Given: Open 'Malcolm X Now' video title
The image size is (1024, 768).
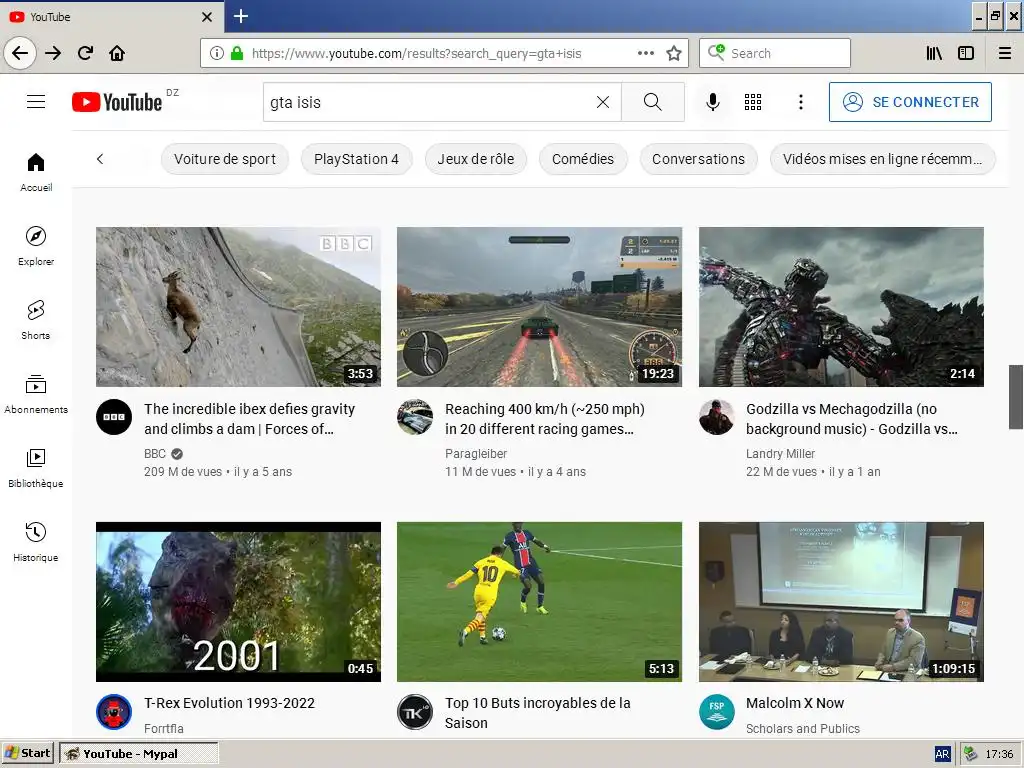Looking at the screenshot, I should click(x=795, y=703).
